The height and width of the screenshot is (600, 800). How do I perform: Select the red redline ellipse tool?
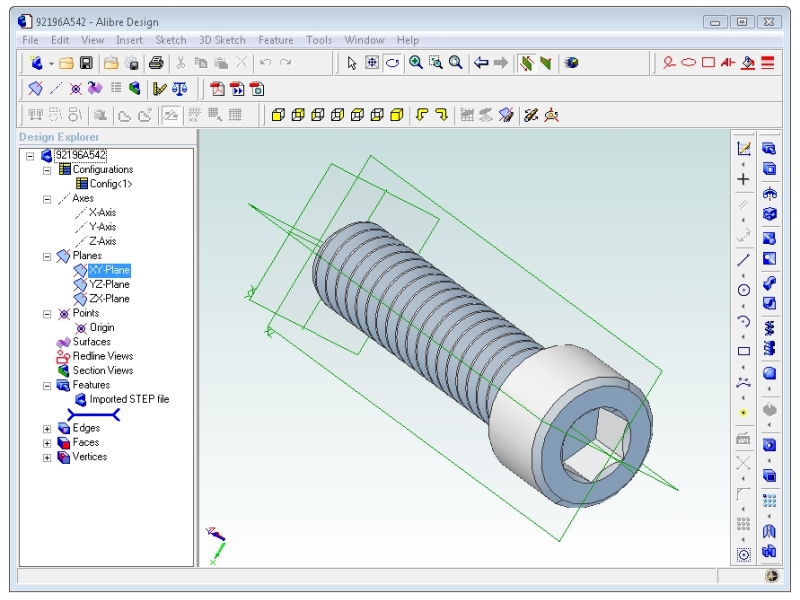coord(688,63)
